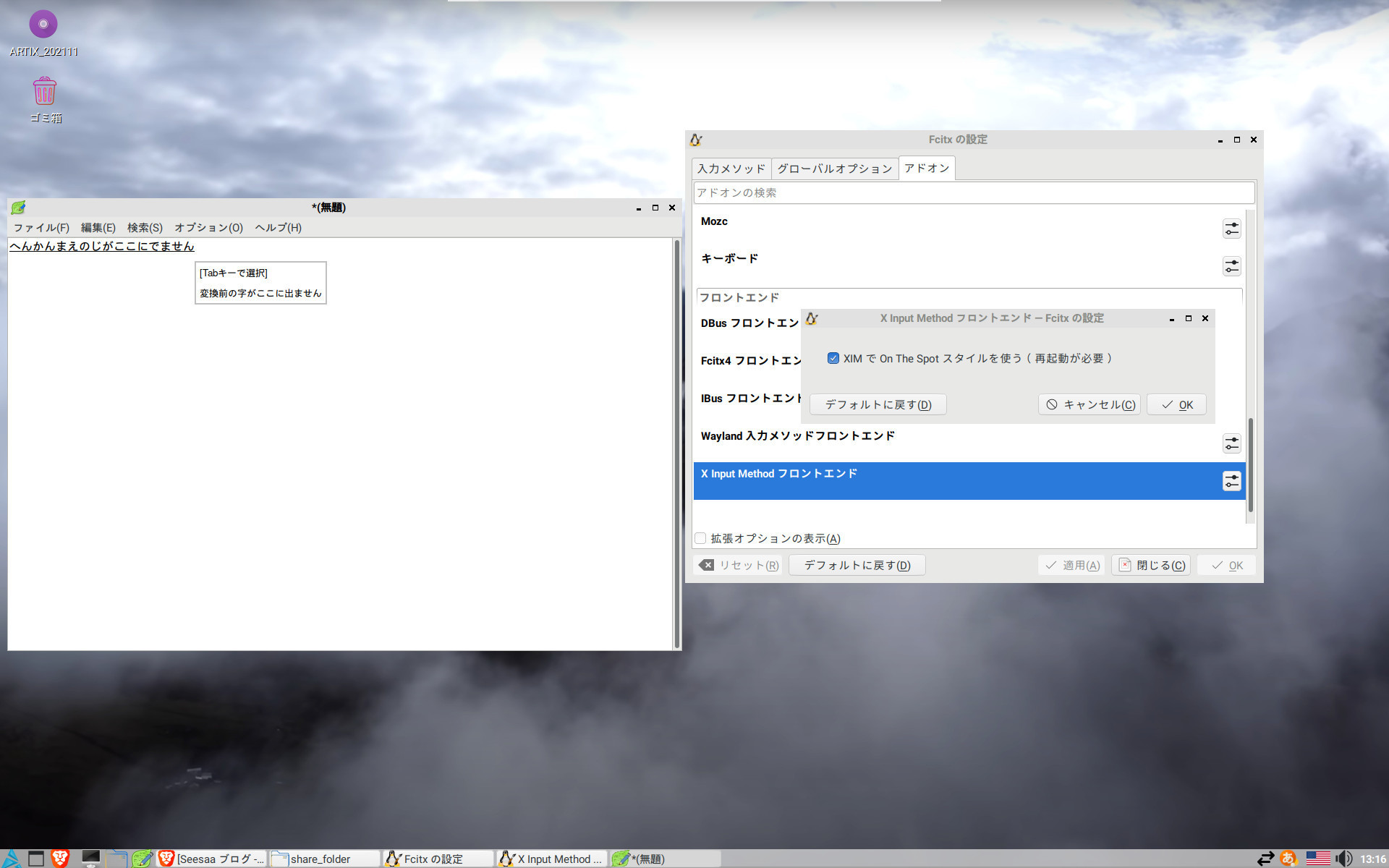Click デフォルトに戻す(D) in X Input Method dialog

tap(878, 404)
